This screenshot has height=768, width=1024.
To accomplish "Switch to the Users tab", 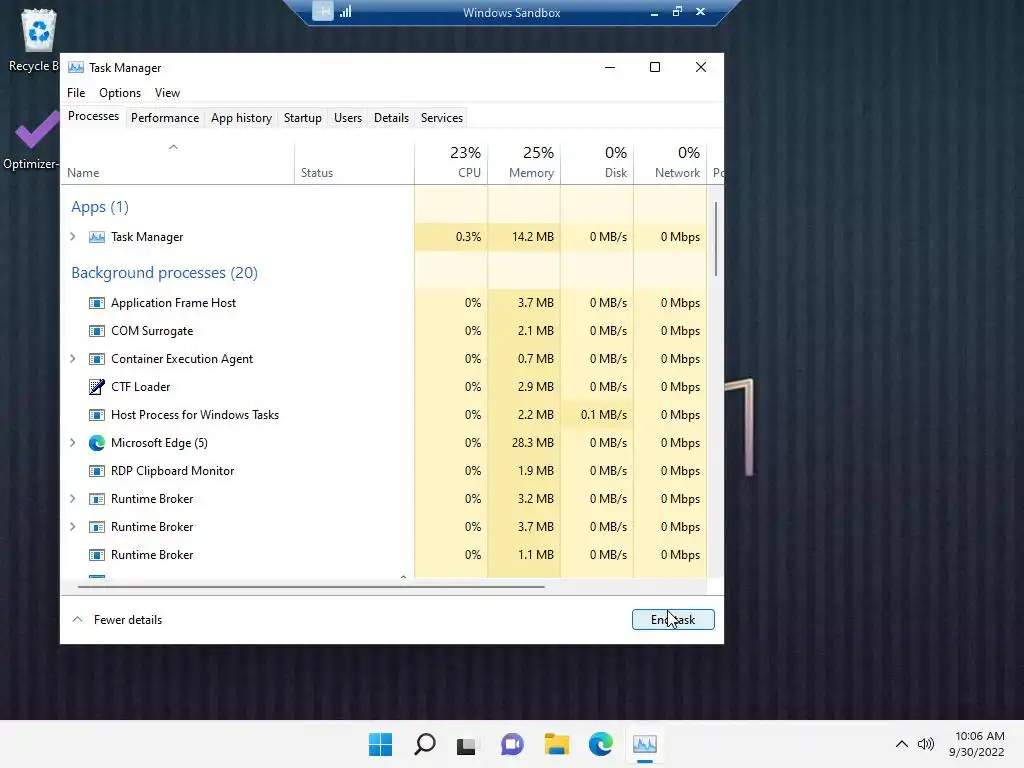I will coord(347,118).
